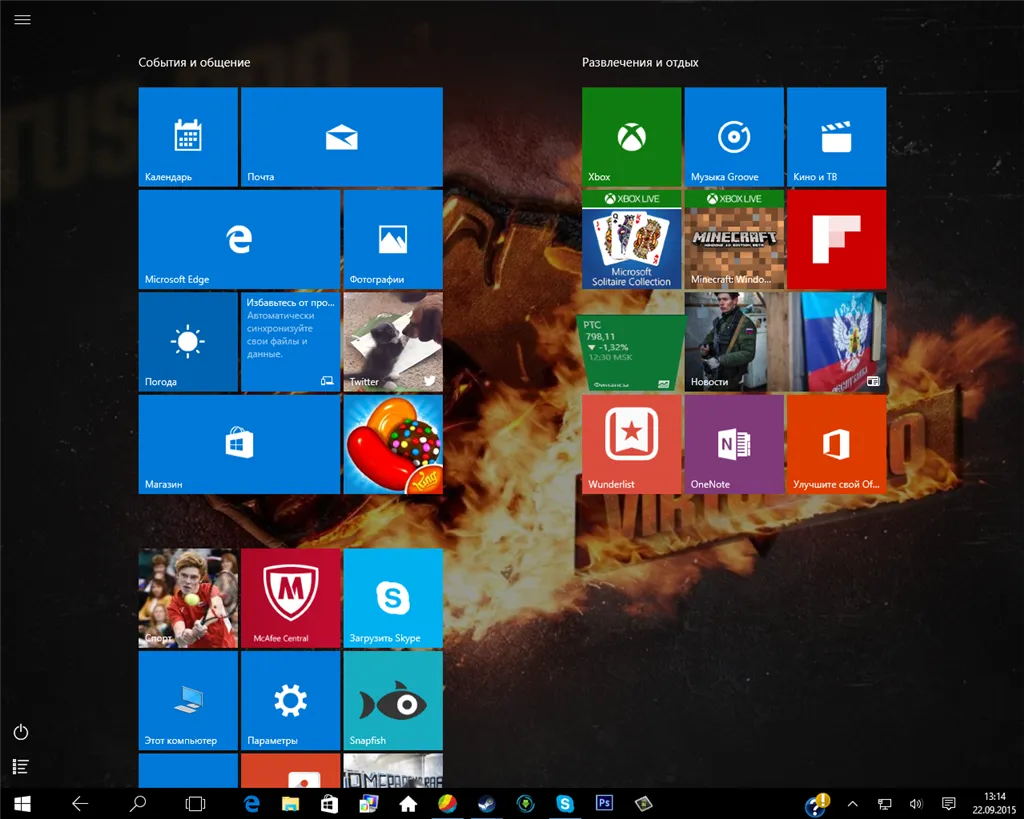Open Task View on the taskbar
Screen dimensions: 1024x819
195,804
